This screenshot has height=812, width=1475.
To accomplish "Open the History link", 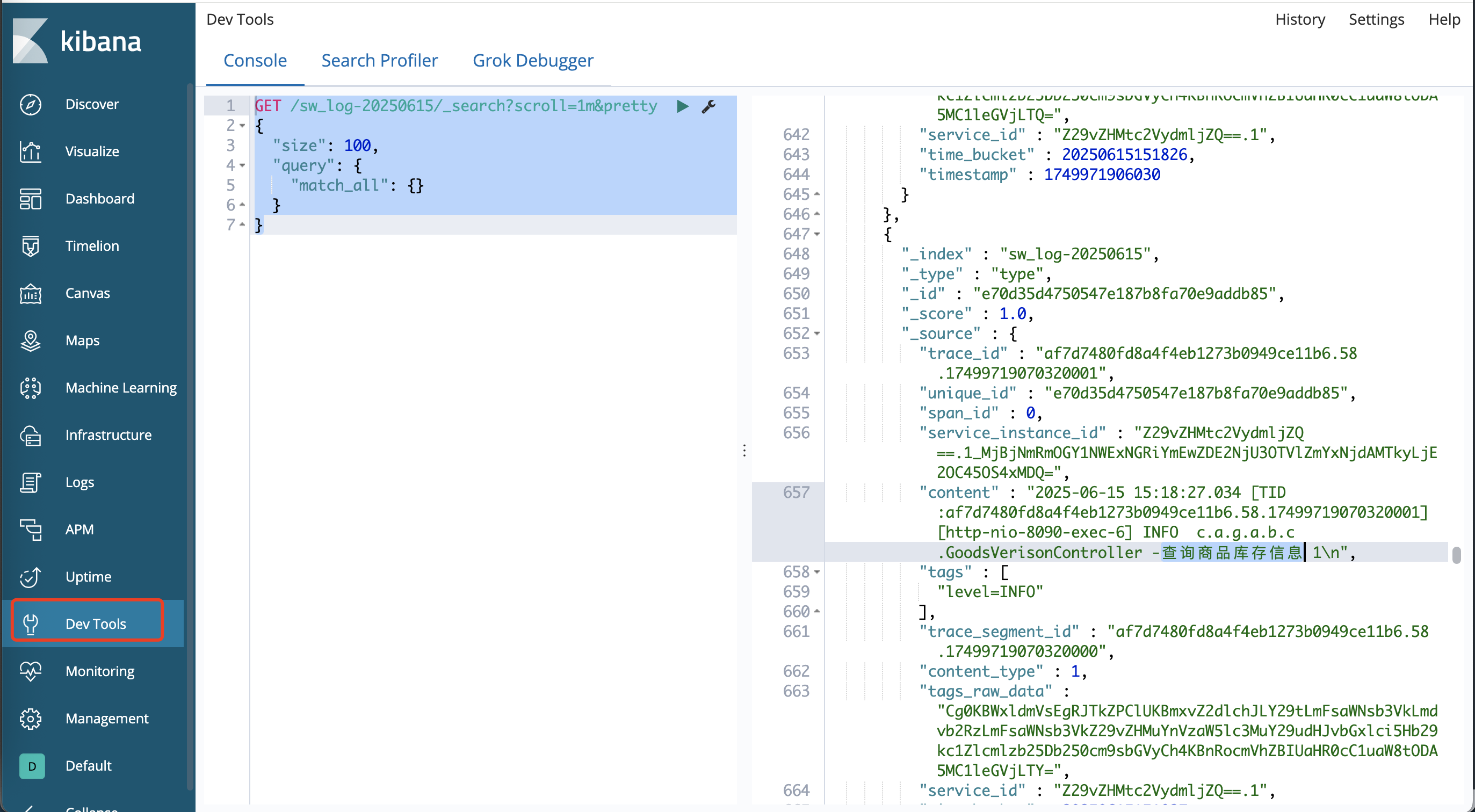I will coord(1300,19).
